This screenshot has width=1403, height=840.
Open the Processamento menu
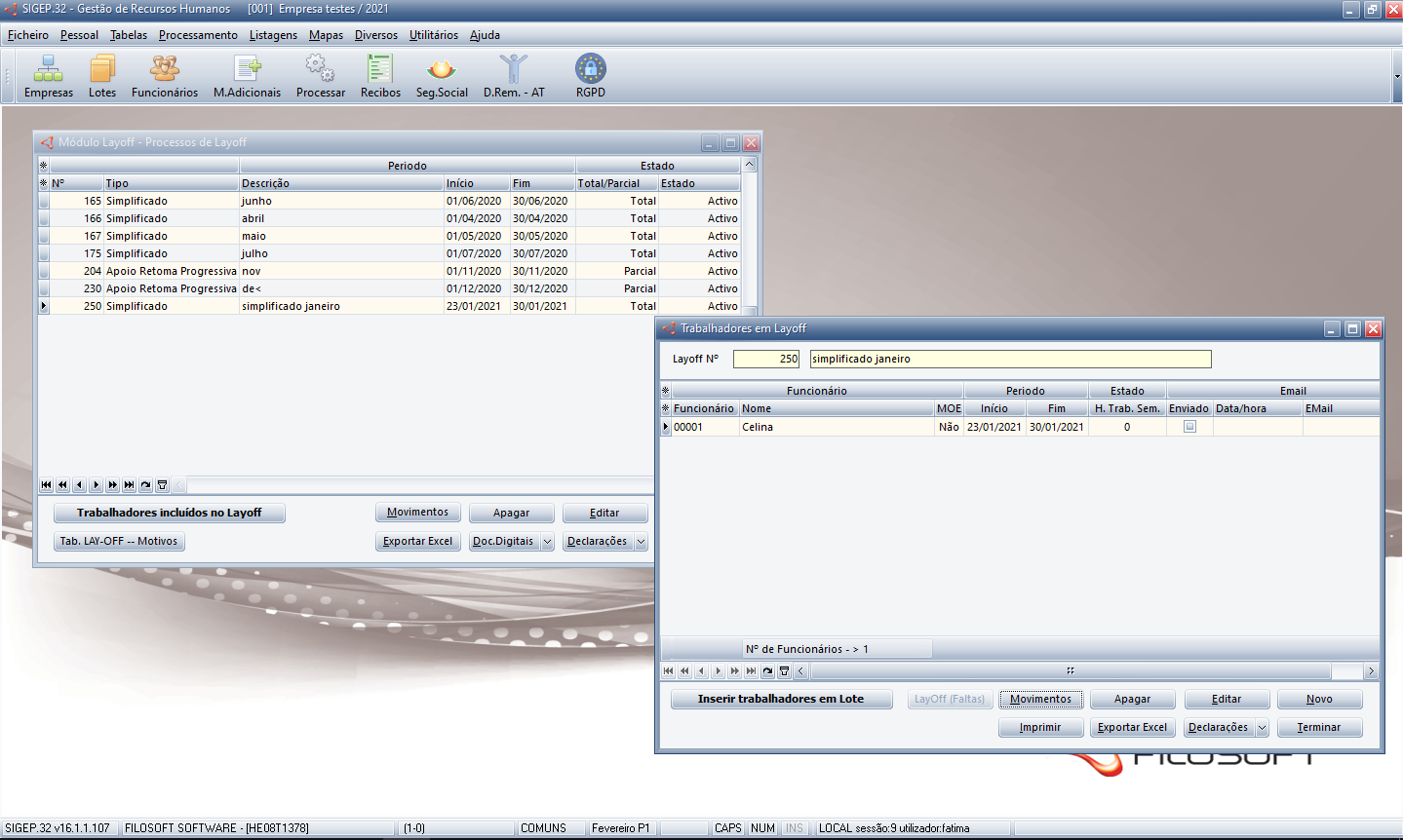click(198, 35)
